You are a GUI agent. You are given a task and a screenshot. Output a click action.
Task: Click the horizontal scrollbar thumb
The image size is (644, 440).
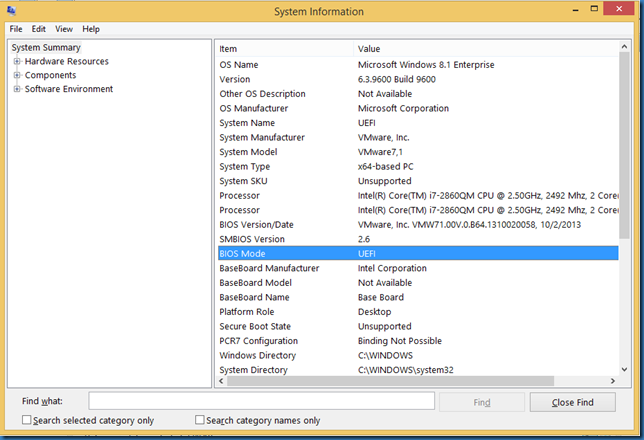[x=390, y=381]
